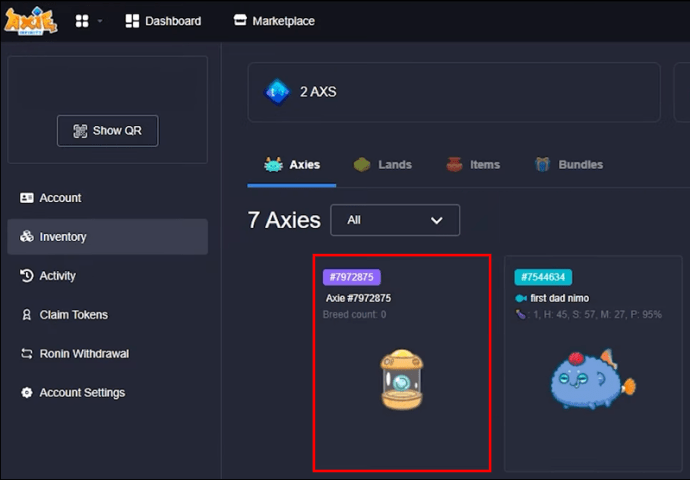The image size is (690, 480).
Task: Open the Axie egg incubator image
Action: (402, 380)
